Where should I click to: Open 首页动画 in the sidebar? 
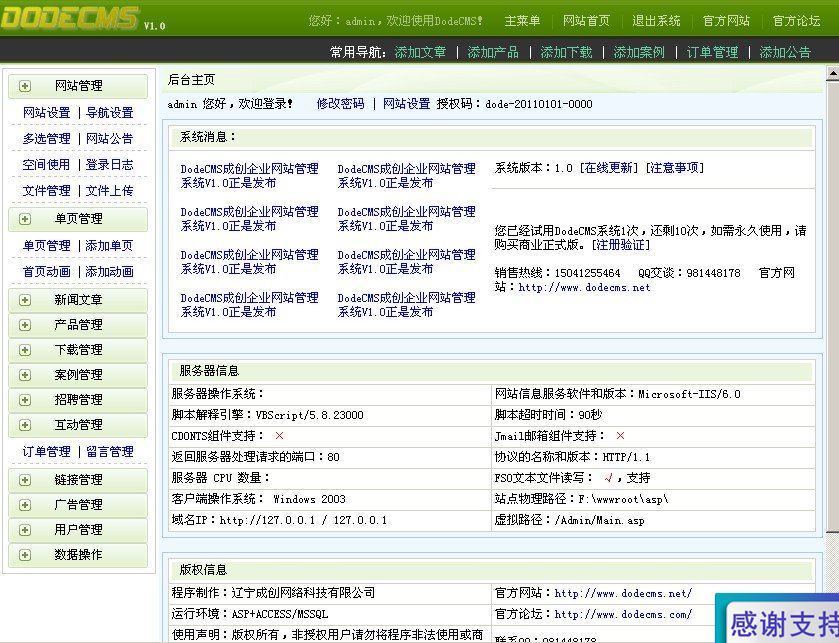47,272
